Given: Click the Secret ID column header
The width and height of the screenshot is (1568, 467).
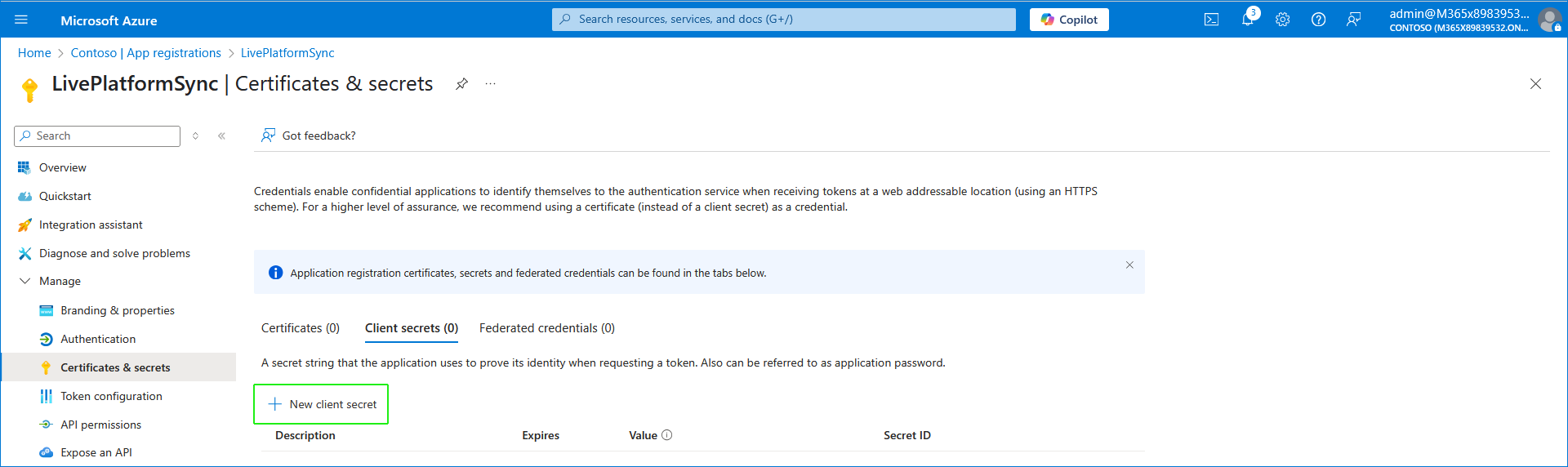Looking at the screenshot, I should click(x=907, y=435).
